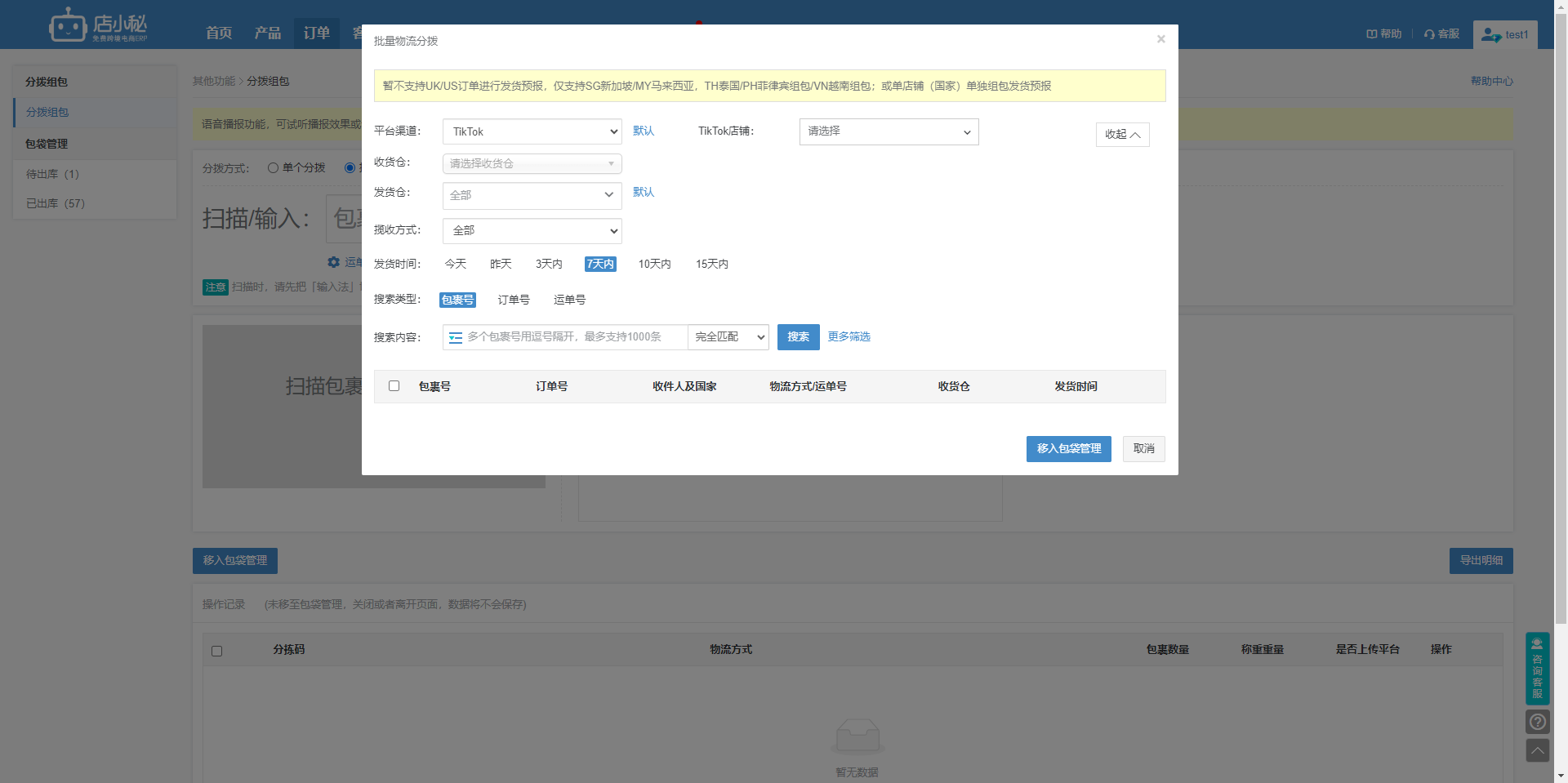The height and width of the screenshot is (783, 1568).
Task: Select the 单个分拨 radio button
Action: (274, 168)
